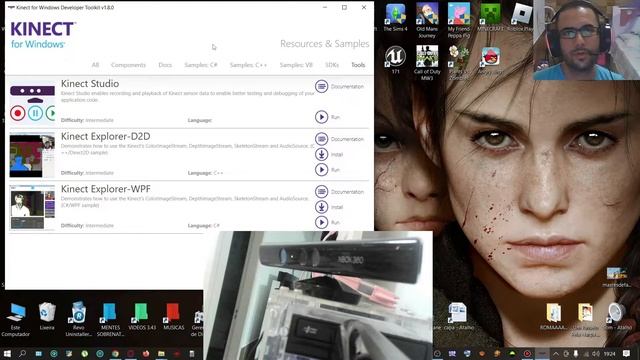Viewport: 640px width, 360px height.
Task: Select Old Man's Journey desktop icon
Action: (427, 21)
